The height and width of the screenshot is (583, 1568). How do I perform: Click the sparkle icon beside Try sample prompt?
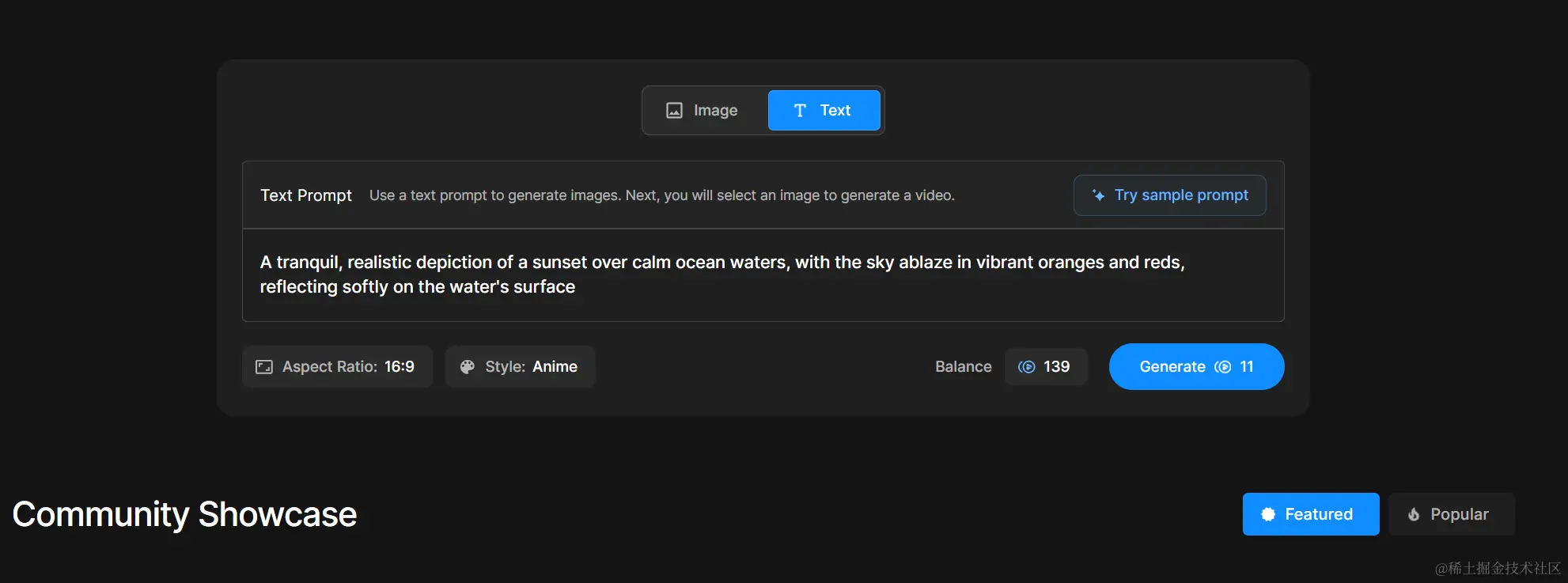pyautogui.click(x=1098, y=195)
